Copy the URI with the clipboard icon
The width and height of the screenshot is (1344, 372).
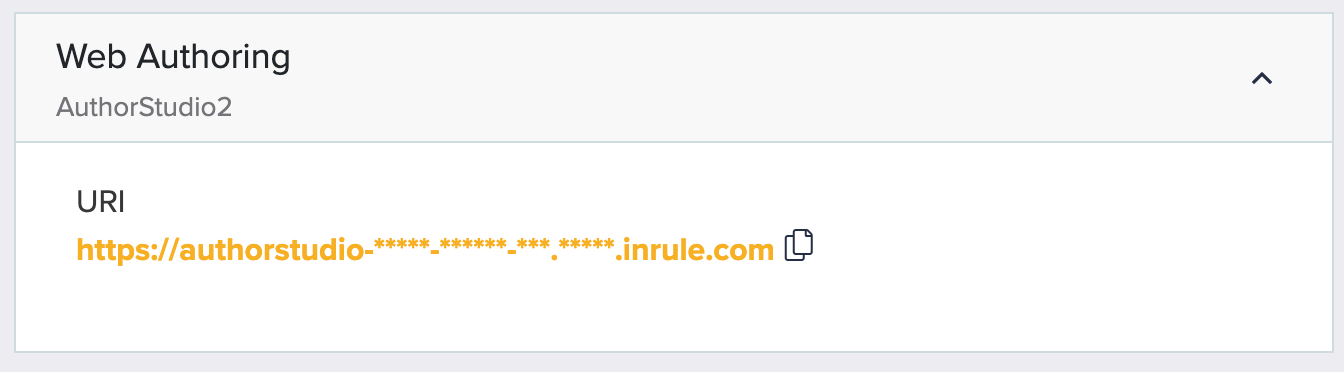click(799, 246)
